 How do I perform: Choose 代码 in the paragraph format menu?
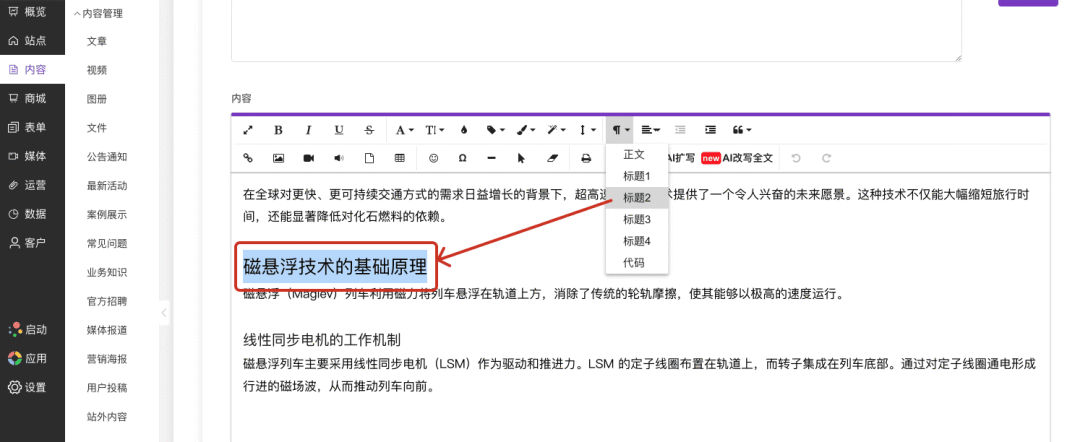click(634, 263)
